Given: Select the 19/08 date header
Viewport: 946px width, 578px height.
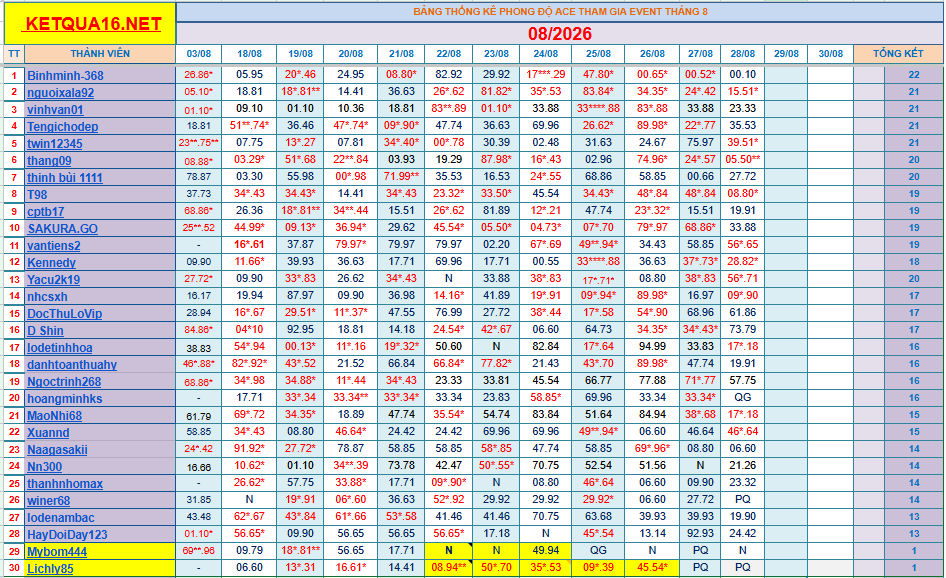Looking at the screenshot, I should [x=300, y=54].
